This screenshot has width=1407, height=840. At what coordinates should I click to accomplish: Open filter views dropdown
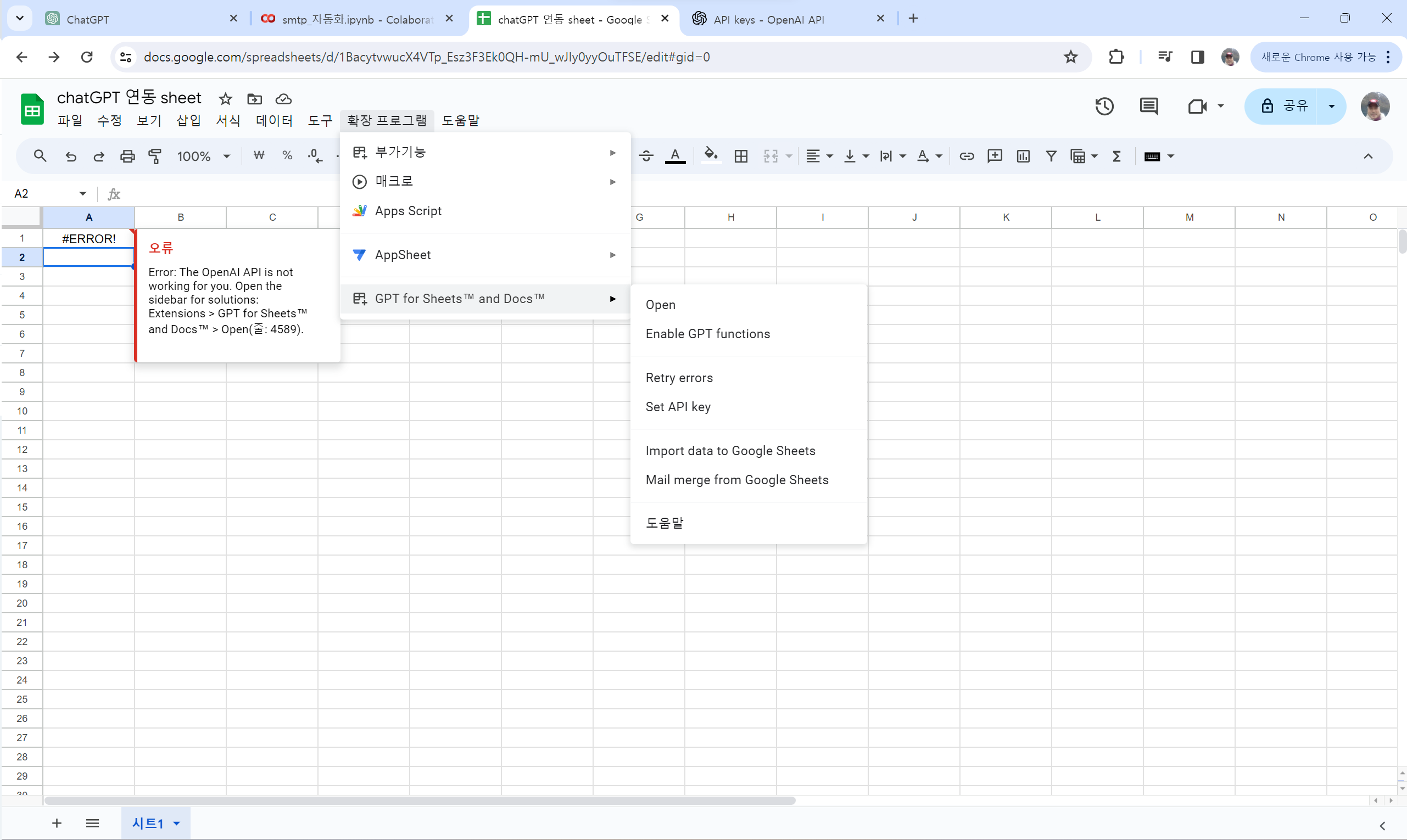click(1084, 156)
